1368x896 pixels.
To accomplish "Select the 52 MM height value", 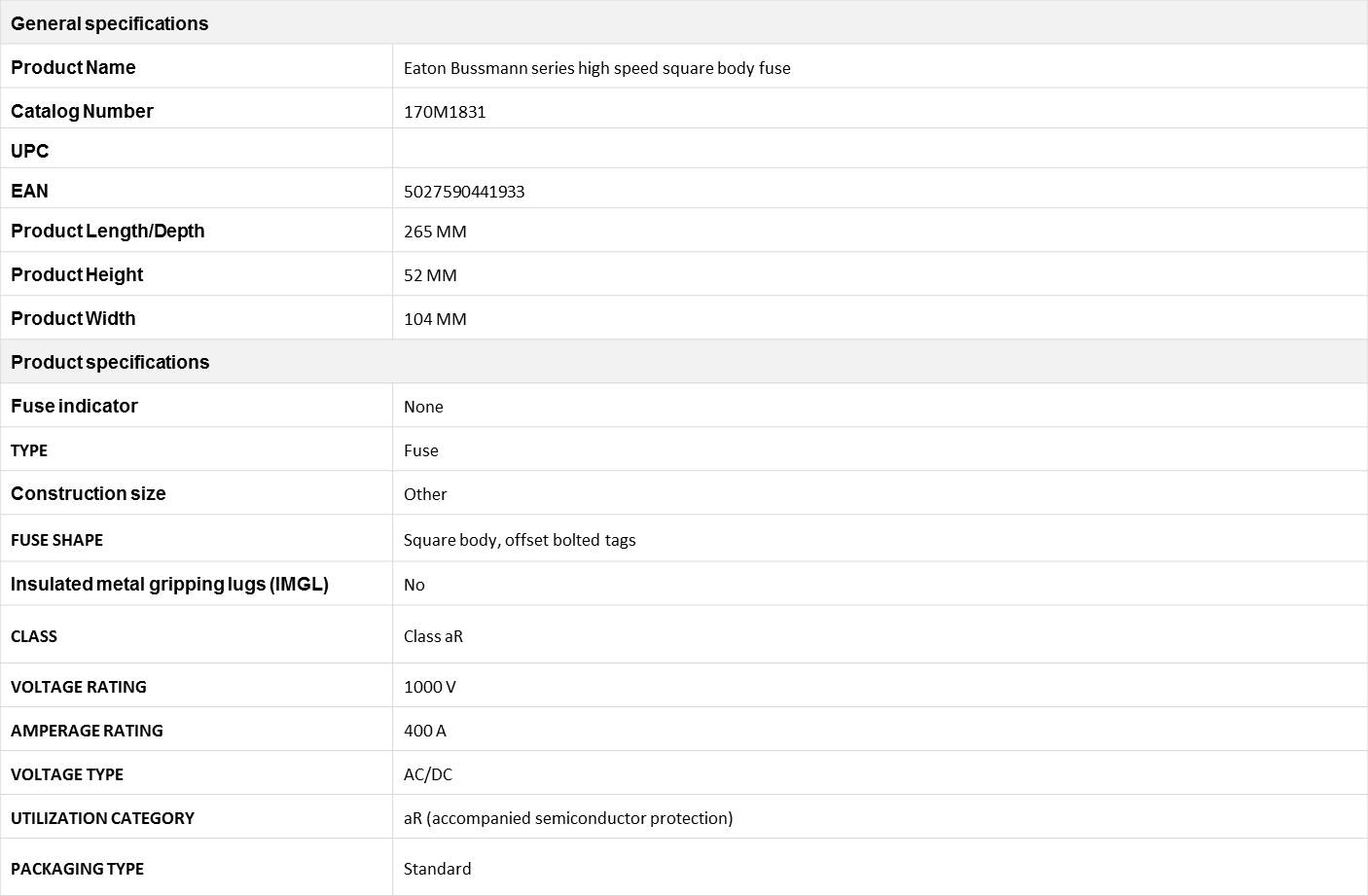I will click(x=430, y=275).
